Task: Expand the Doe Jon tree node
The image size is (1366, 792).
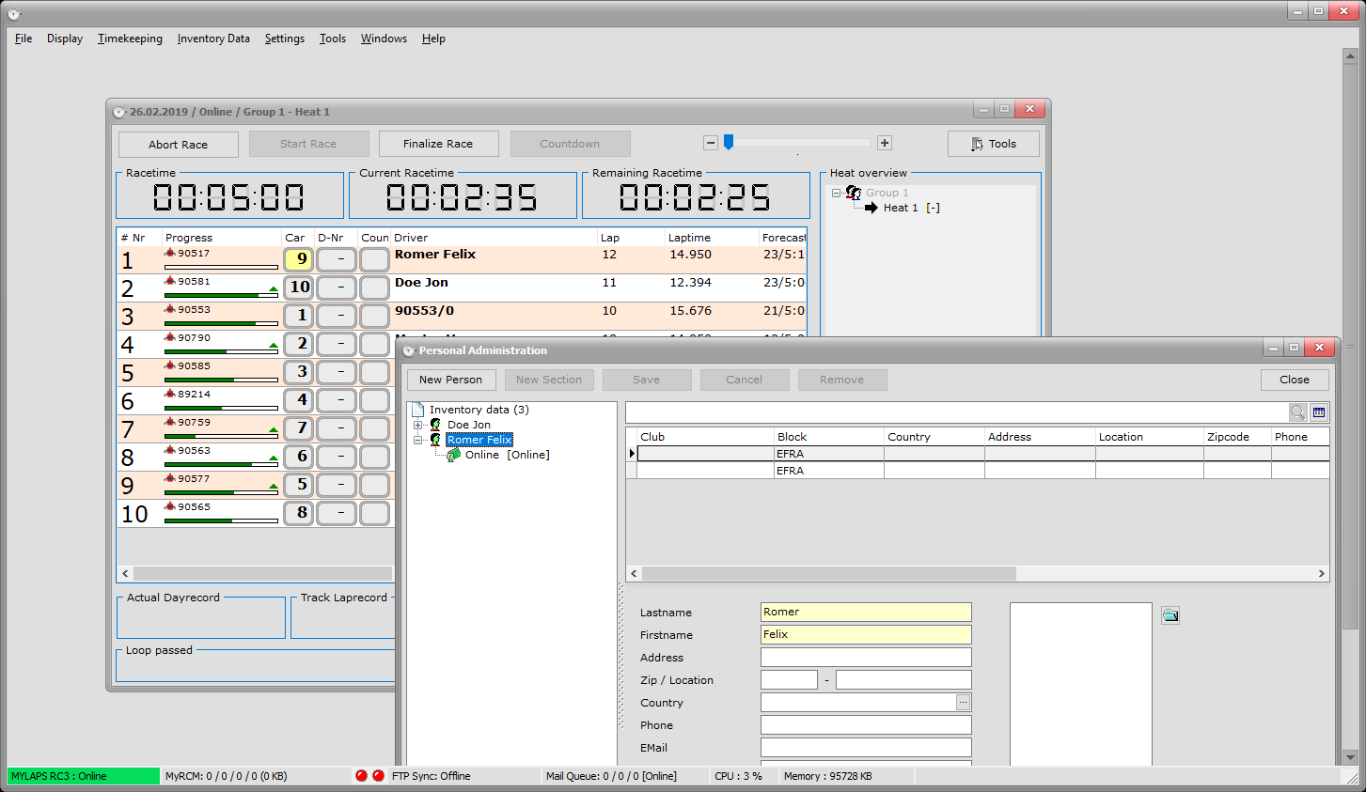Action: (418, 425)
